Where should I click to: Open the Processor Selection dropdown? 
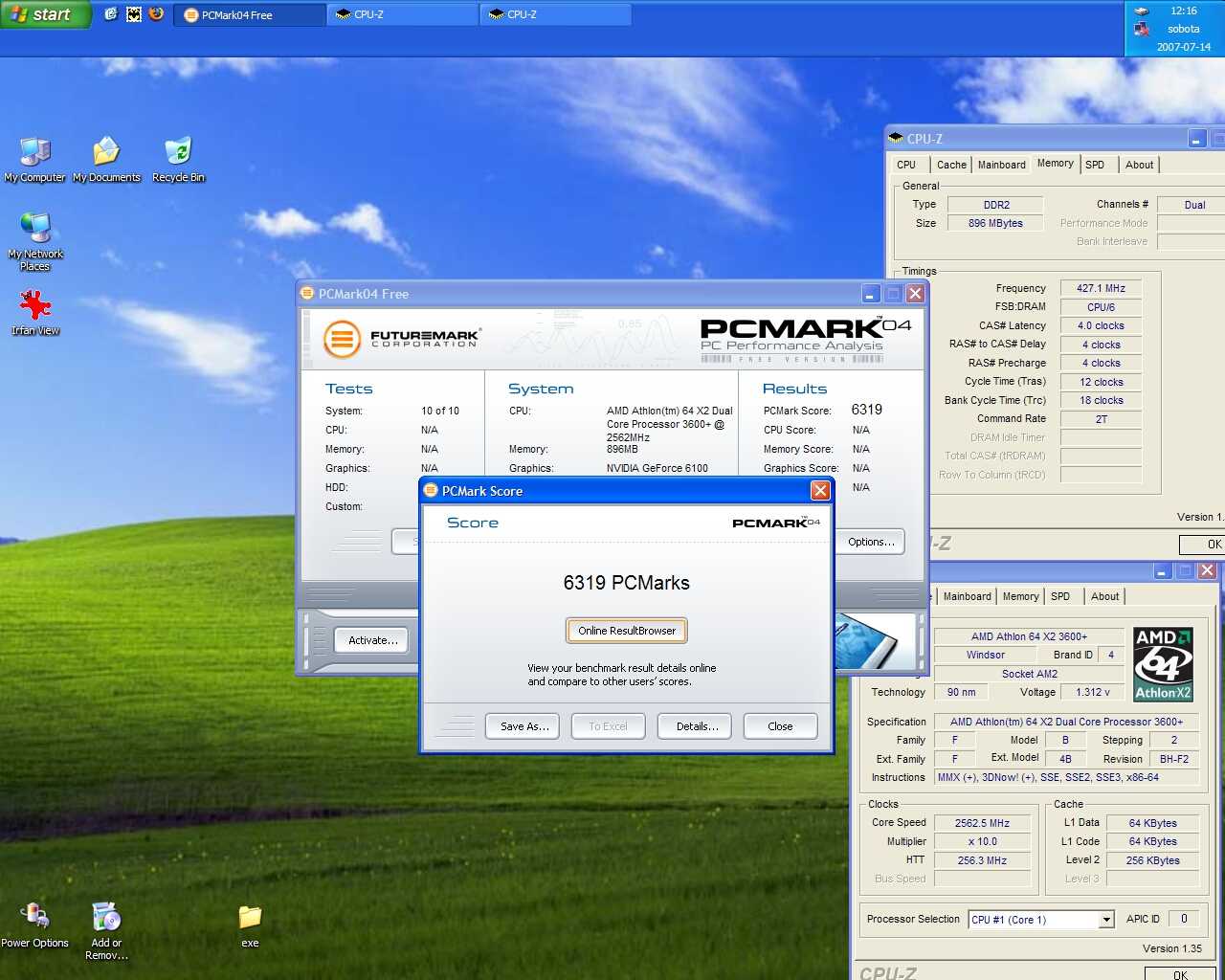tap(1106, 920)
